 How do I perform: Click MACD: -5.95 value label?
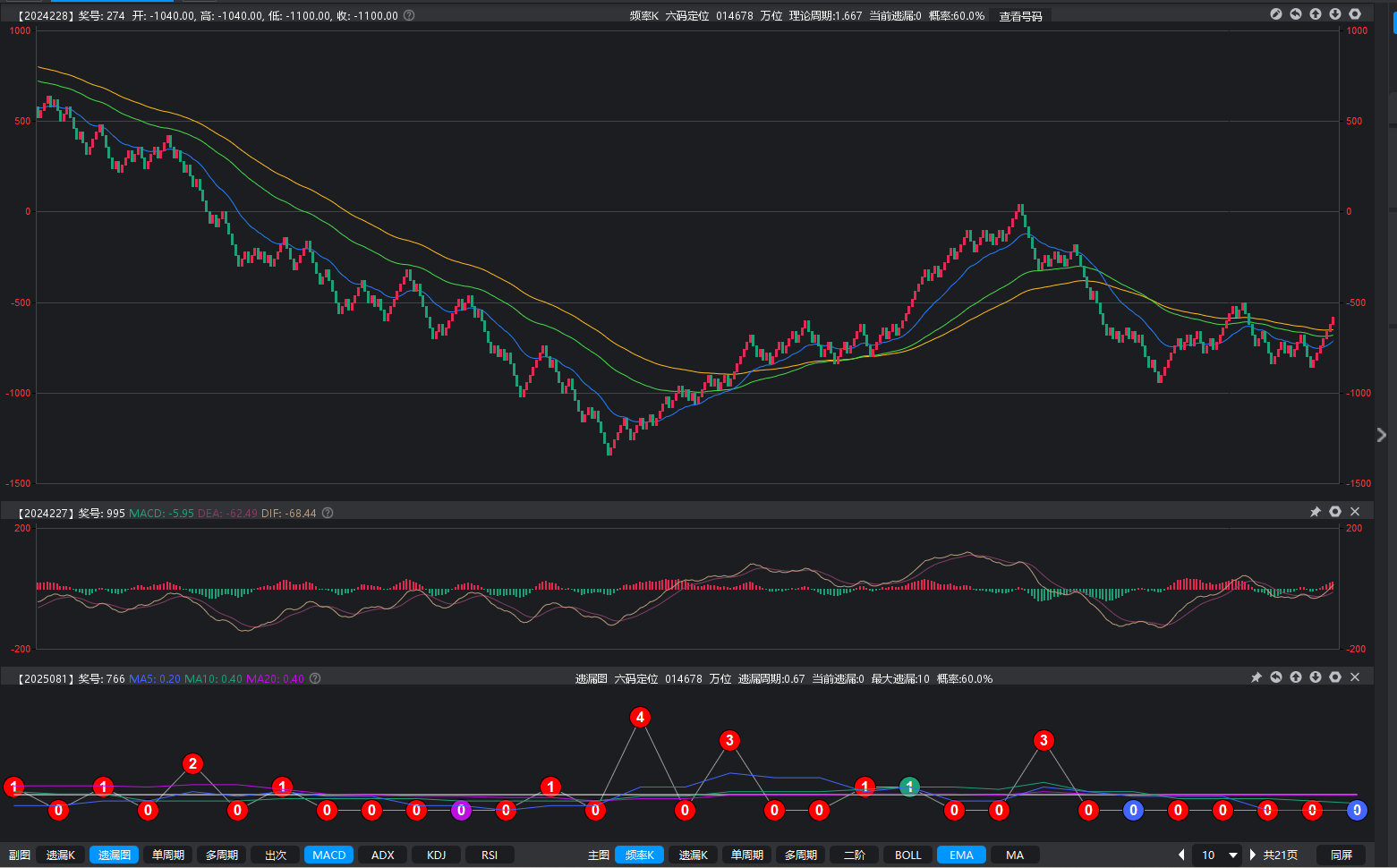161,513
